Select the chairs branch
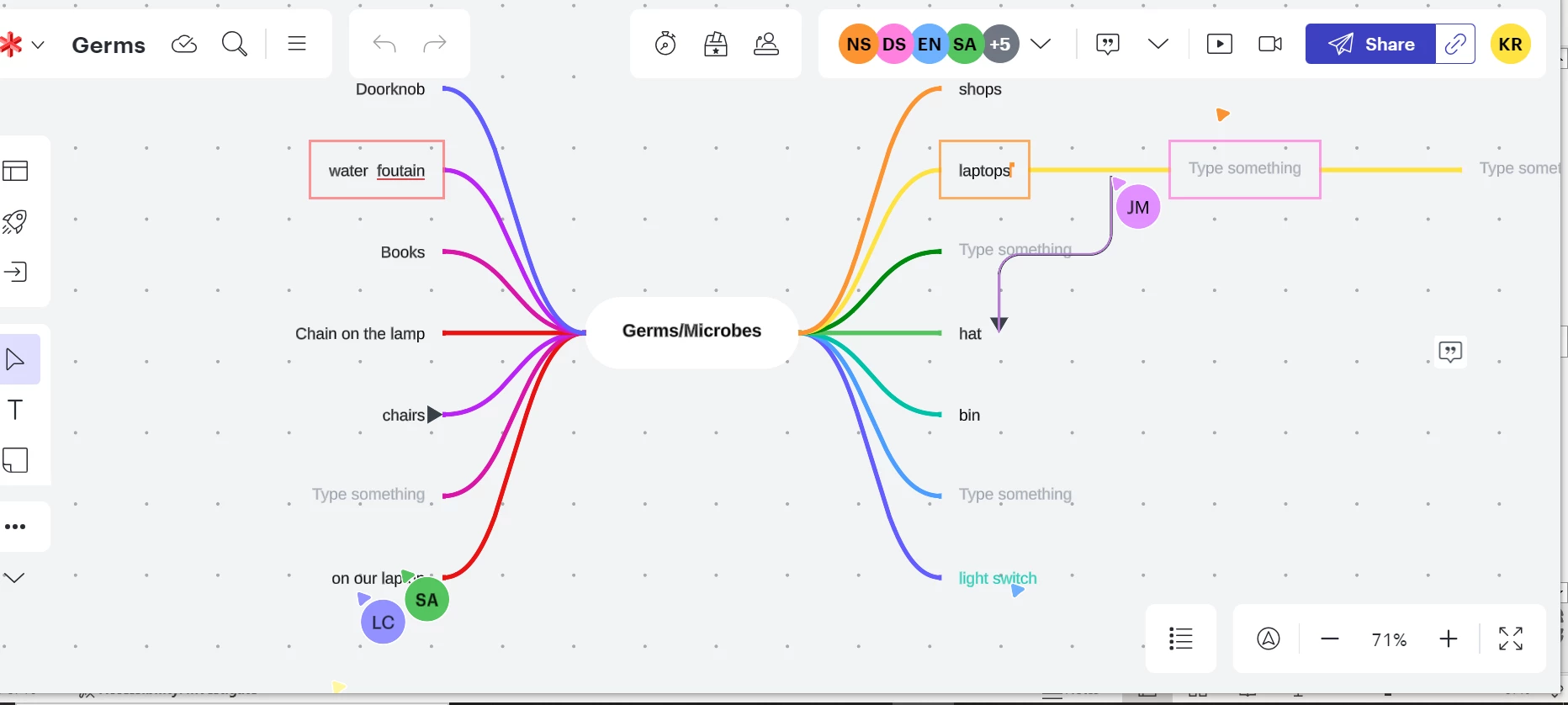Screen dimensions: 1568x705 click(x=404, y=416)
